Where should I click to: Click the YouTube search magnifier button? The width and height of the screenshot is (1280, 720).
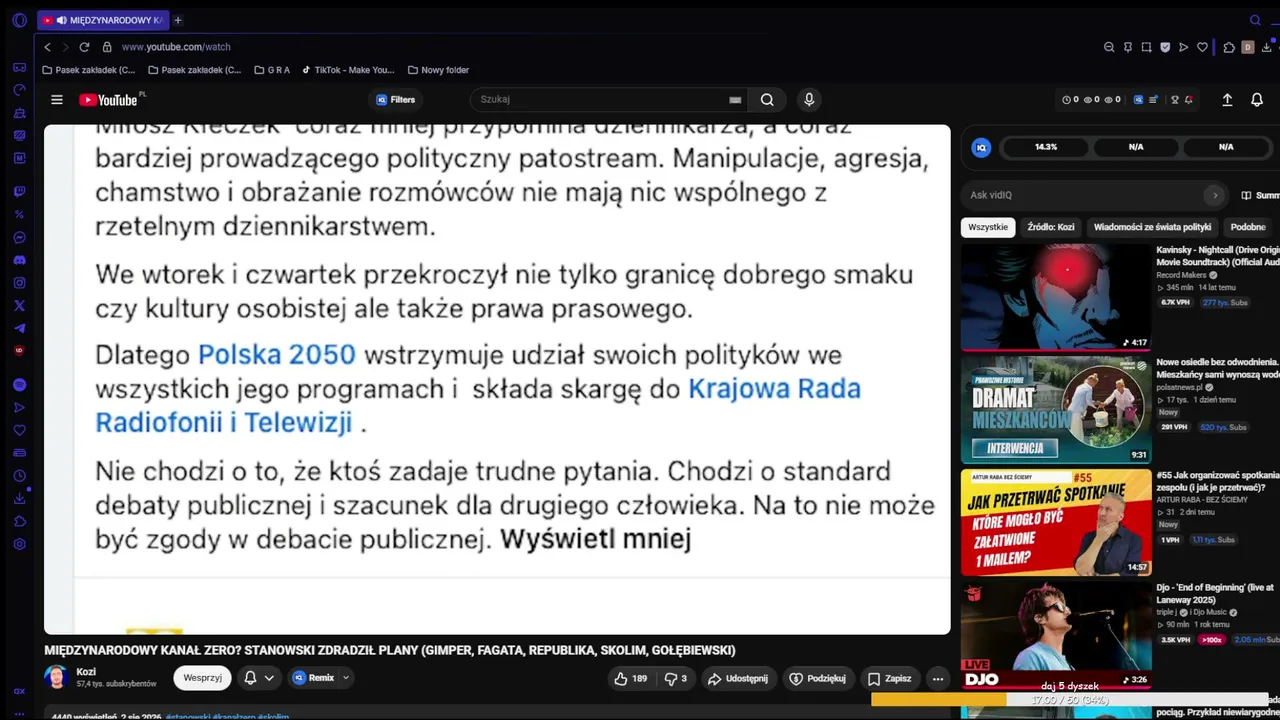point(767,100)
